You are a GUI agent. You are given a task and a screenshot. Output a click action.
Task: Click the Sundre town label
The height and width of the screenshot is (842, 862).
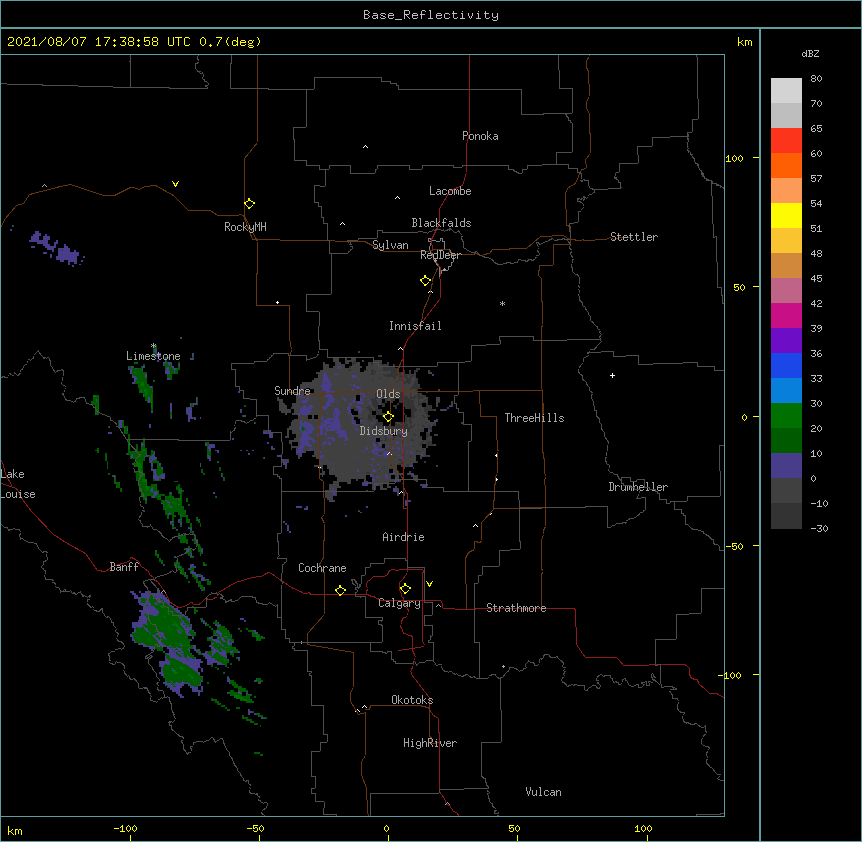[x=292, y=391]
